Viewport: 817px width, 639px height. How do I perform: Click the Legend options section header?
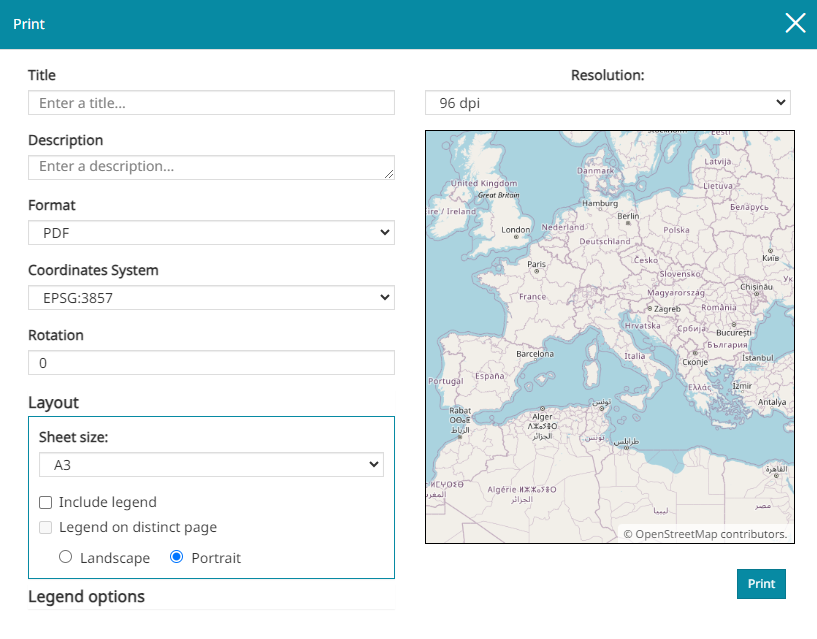tap(87, 597)
